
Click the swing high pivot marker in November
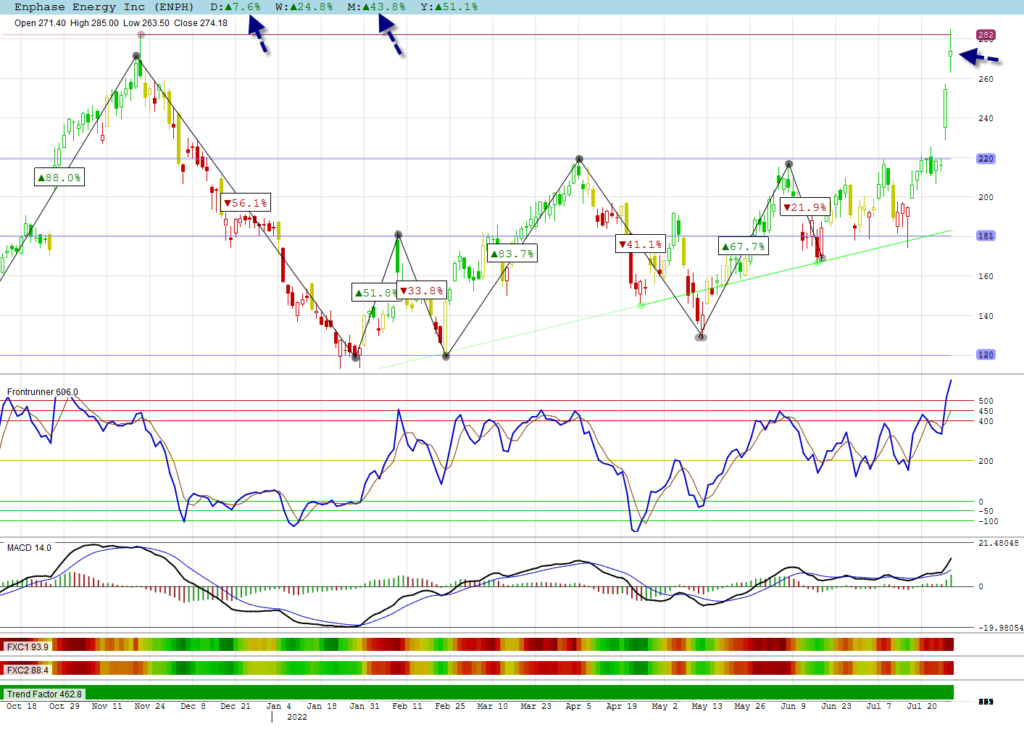tap(136, 56)
